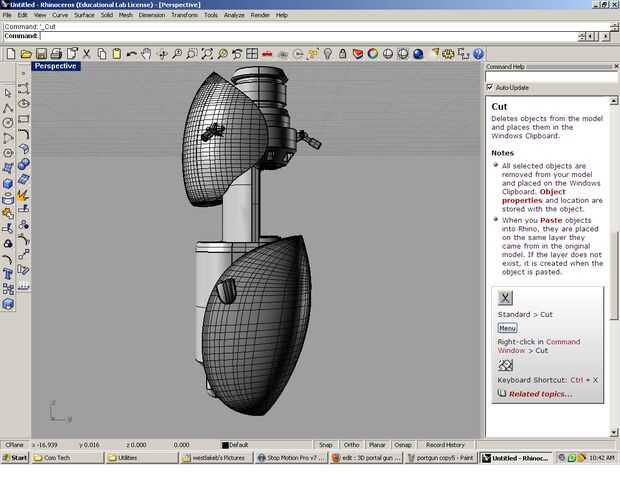620x496 pixels.
Task: Toggle Snap in the status bar
Action: [x=326, y=445]
